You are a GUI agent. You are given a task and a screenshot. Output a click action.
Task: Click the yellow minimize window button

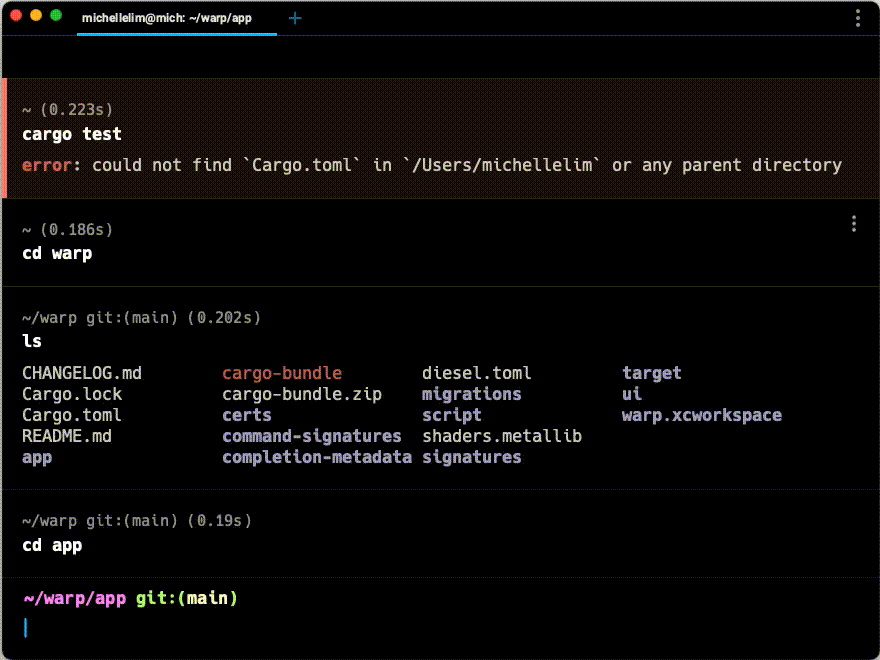click(x=36, y=15)
